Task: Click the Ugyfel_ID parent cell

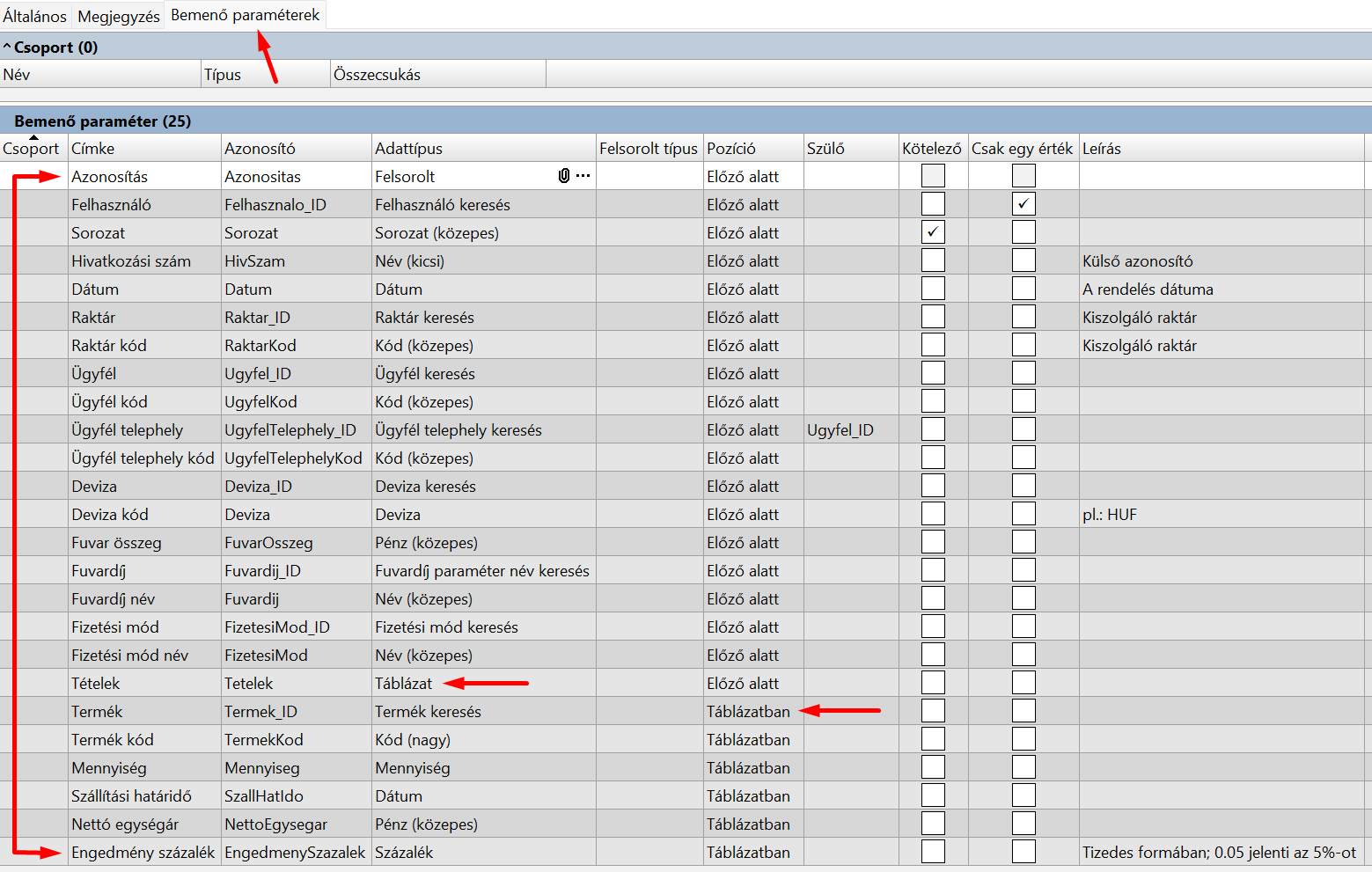Action: coord(851,429)
